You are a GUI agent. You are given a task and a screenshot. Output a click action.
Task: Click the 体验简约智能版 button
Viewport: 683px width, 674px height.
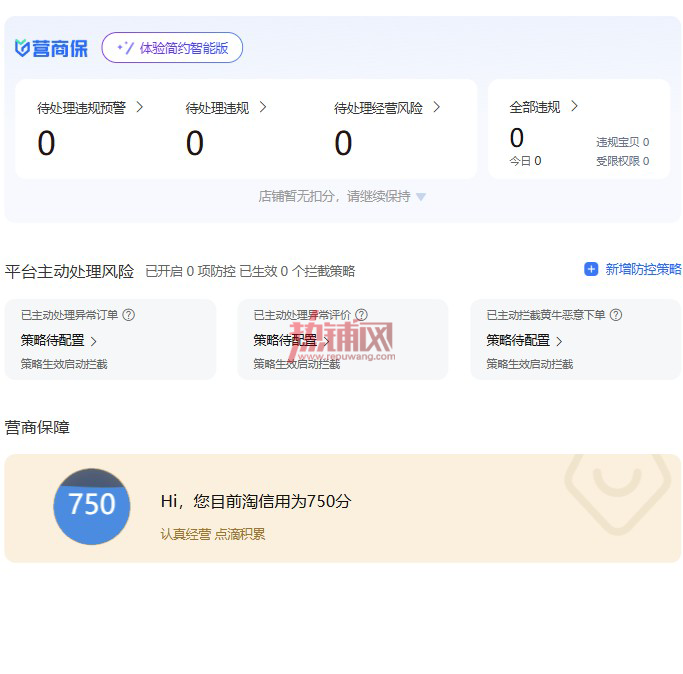(172, 47)
